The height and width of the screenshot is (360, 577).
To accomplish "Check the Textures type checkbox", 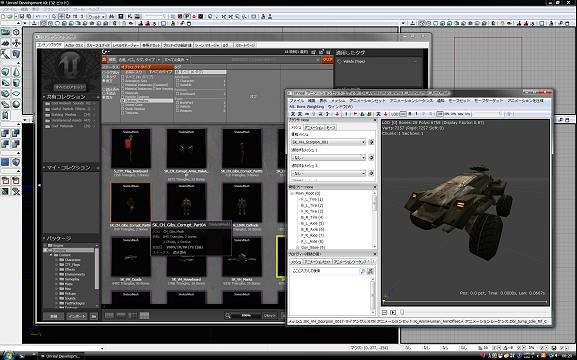I will coord(123,113).
